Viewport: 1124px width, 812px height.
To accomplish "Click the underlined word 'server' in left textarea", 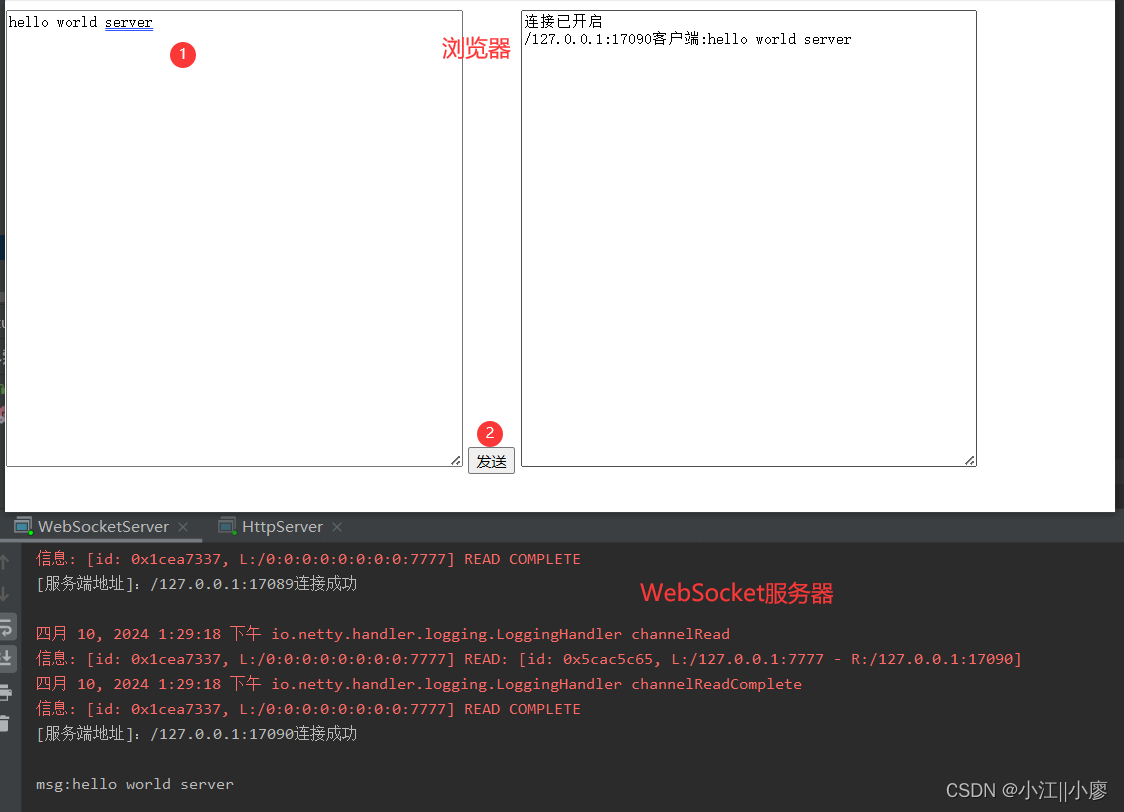I will [128, 22].
